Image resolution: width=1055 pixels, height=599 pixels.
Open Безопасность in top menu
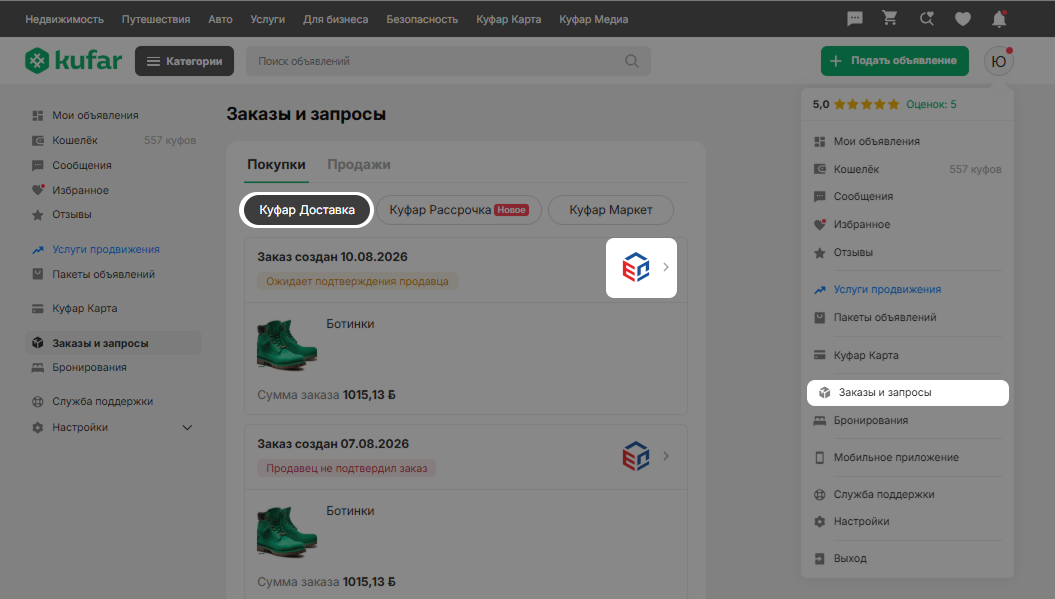(x=422, y=20)
